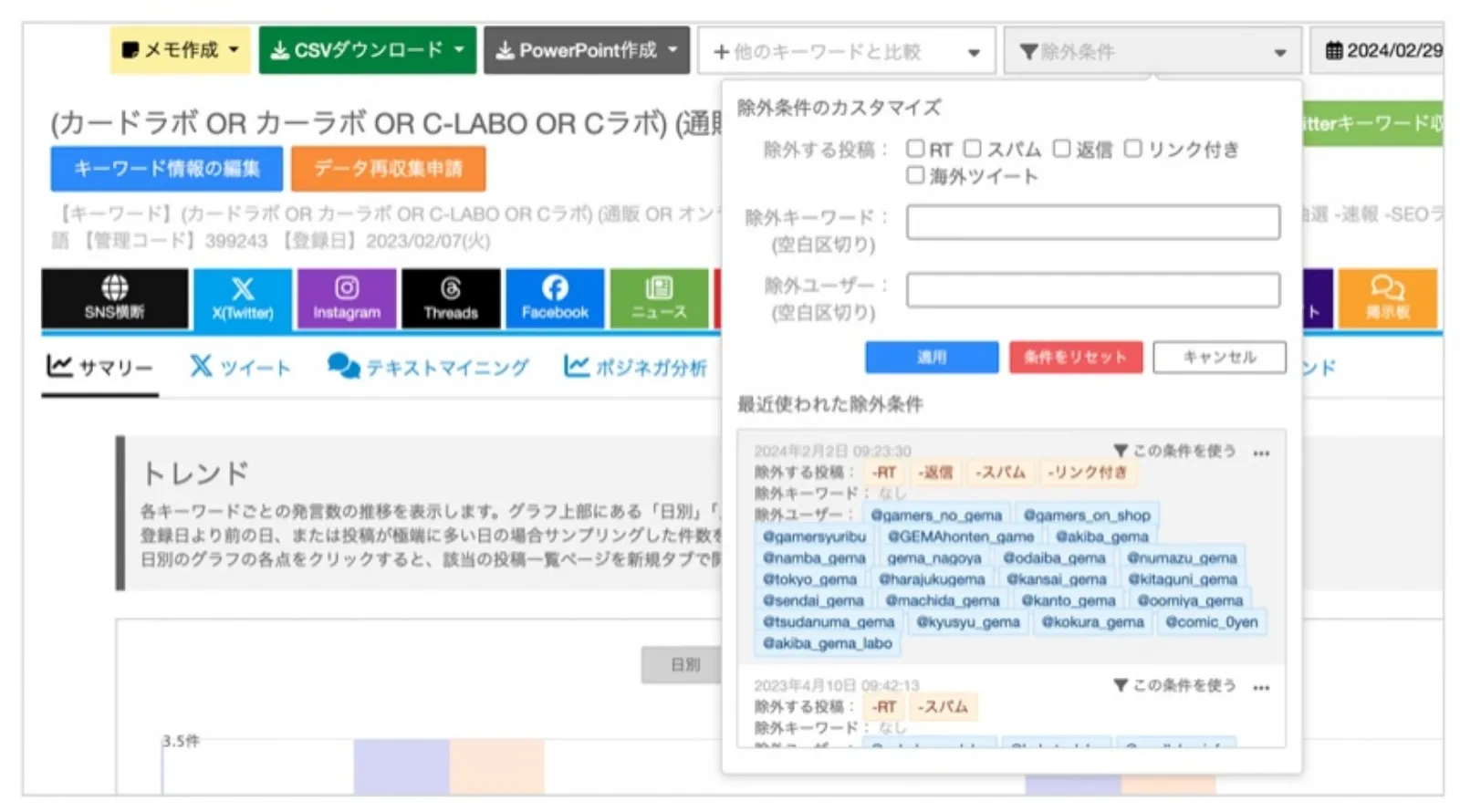This screenshot has height=812, width=1460.
Task: Click the -返信 tag
Action: [934, 473]
